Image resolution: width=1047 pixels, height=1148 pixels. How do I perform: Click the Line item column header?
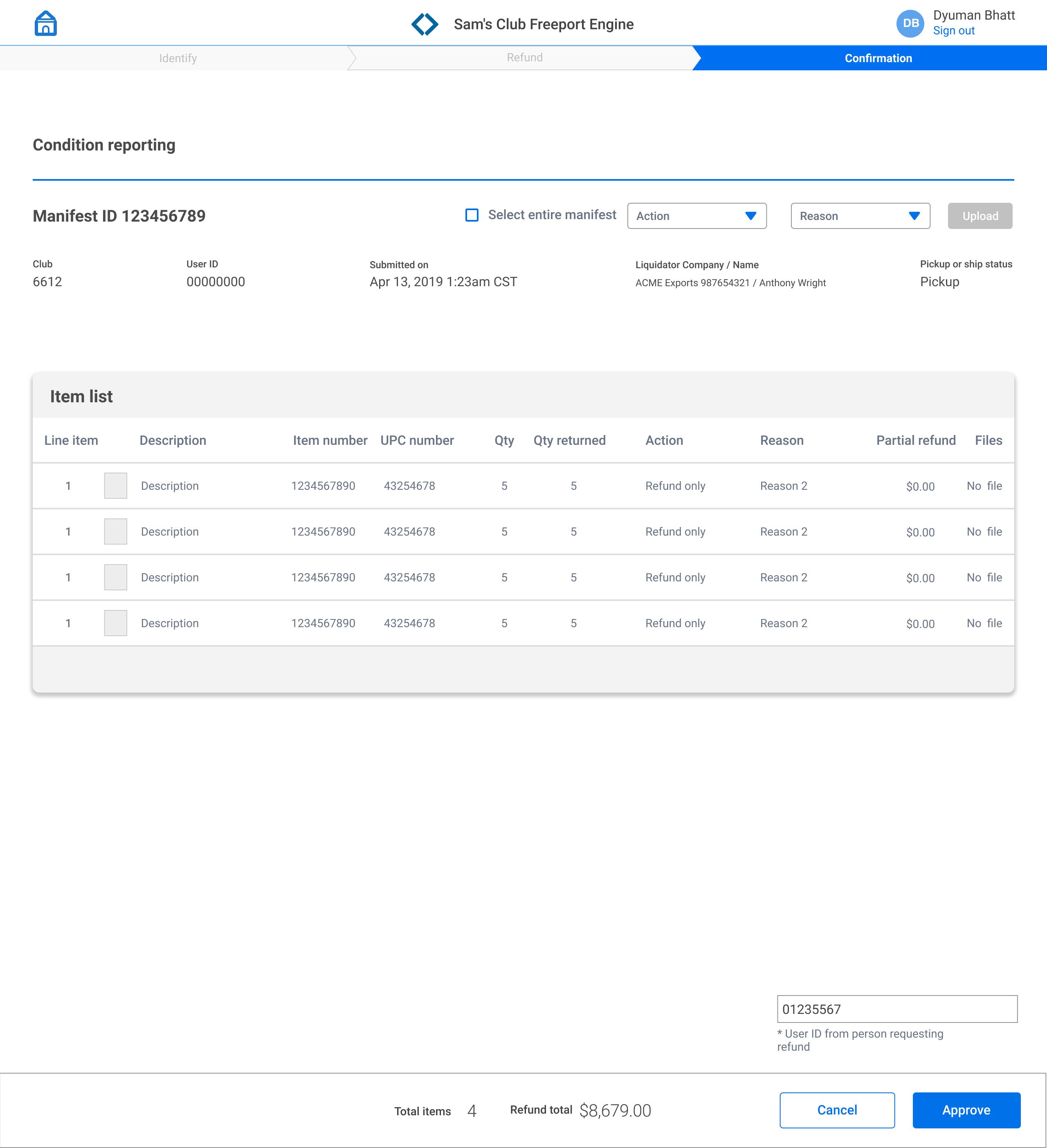click(x=71, y=440)
